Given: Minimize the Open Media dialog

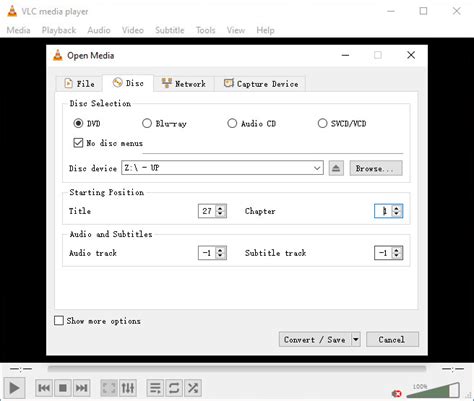Looking at the screenshot, I should click(346, 55).
